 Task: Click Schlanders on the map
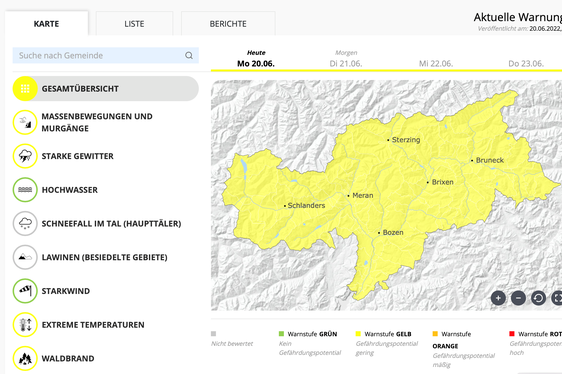click(306, 205)
